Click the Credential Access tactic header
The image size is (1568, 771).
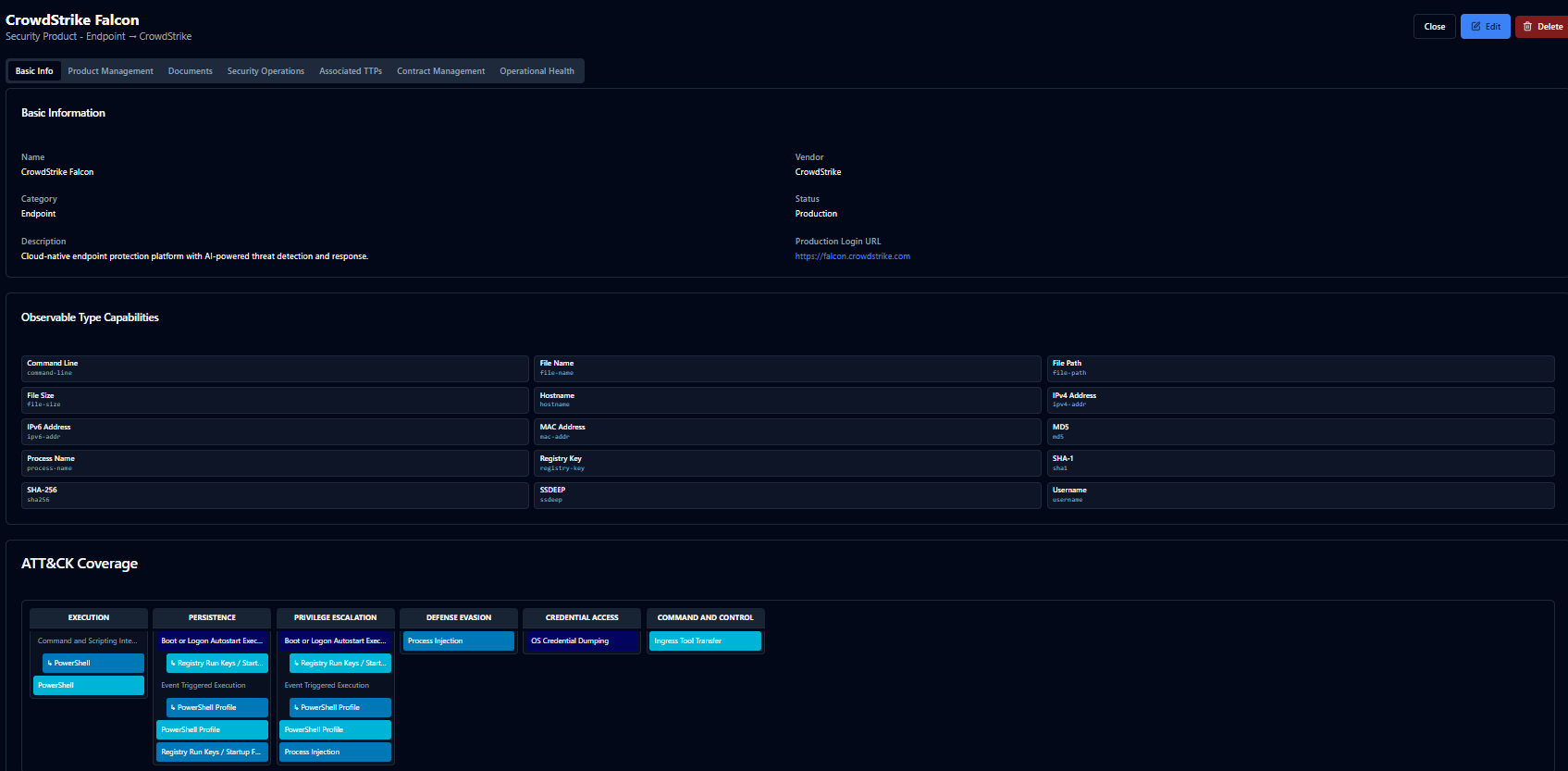(x=582, y=617)
